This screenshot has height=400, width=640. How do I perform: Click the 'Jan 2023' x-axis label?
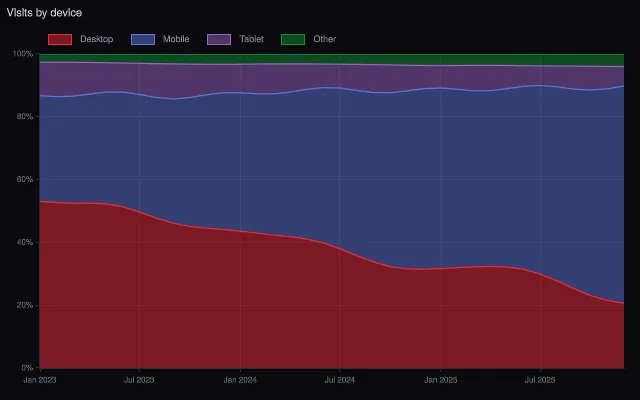pyautogui.click(x=40, y=380)
